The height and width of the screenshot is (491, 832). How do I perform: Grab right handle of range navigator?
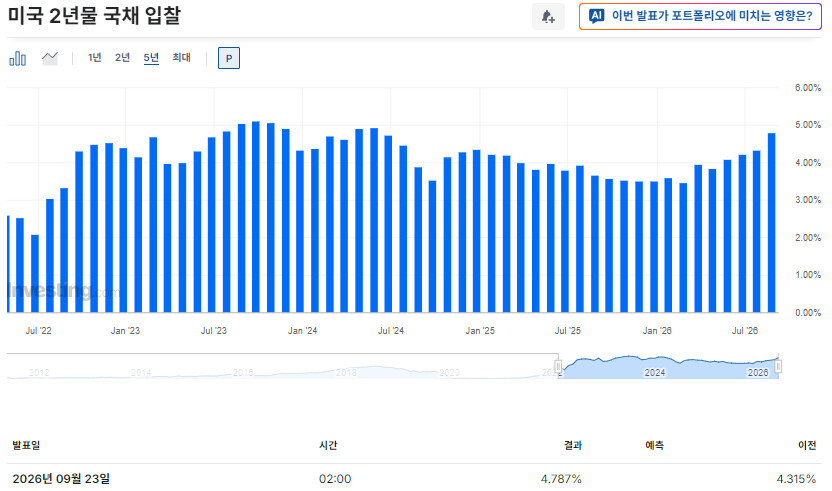[778, 366]
